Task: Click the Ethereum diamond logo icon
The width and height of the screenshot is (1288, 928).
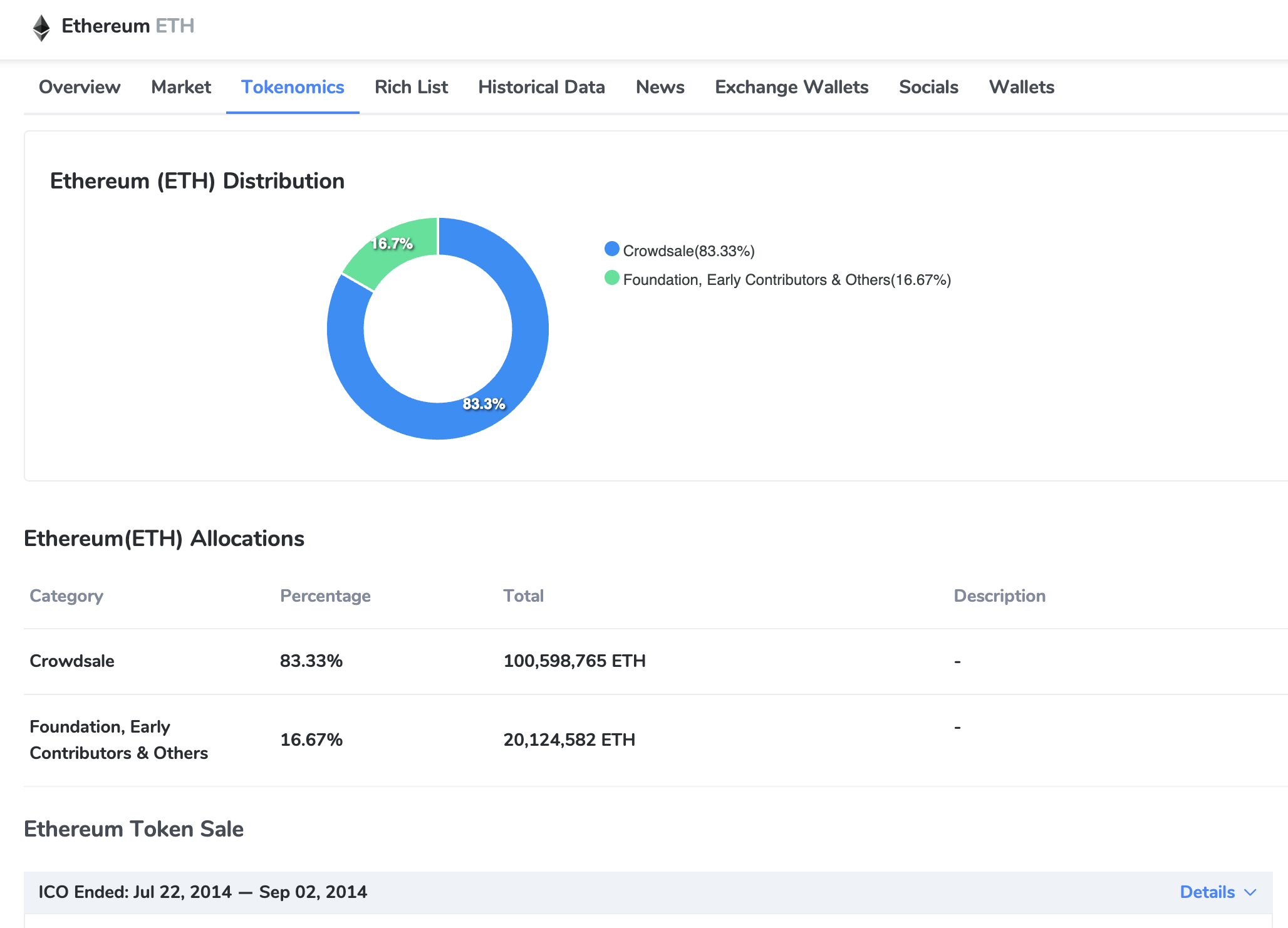Action: pyautogui.click(x=41, y=28)
